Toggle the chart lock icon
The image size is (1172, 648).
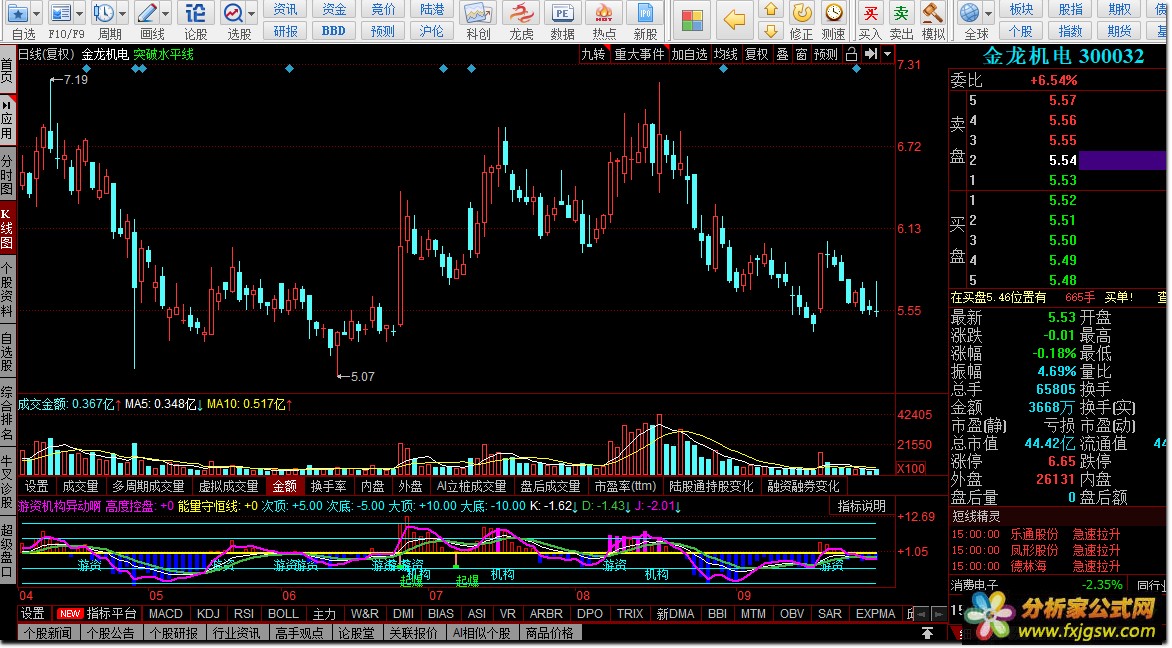pyautogui.click(x=851, y=54)
